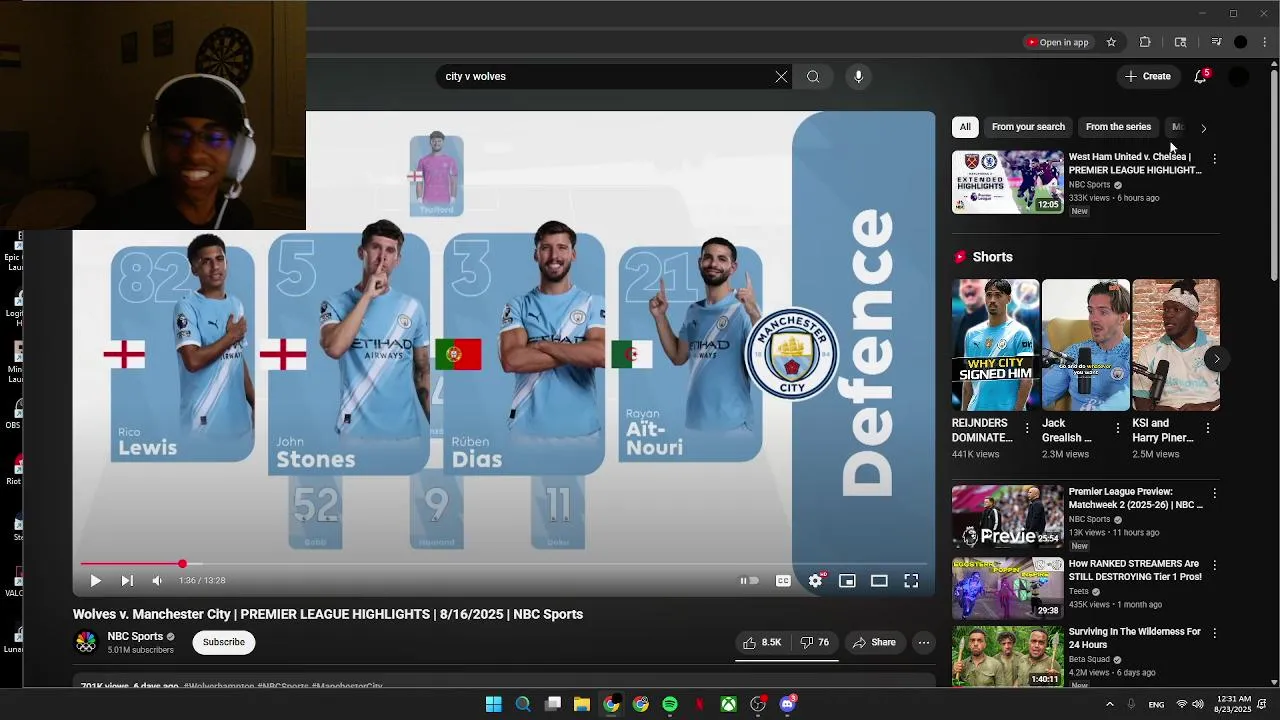Open the Jack Grealish short
The height and width of the screenshot is (720, 1280).
(1085, 345)
